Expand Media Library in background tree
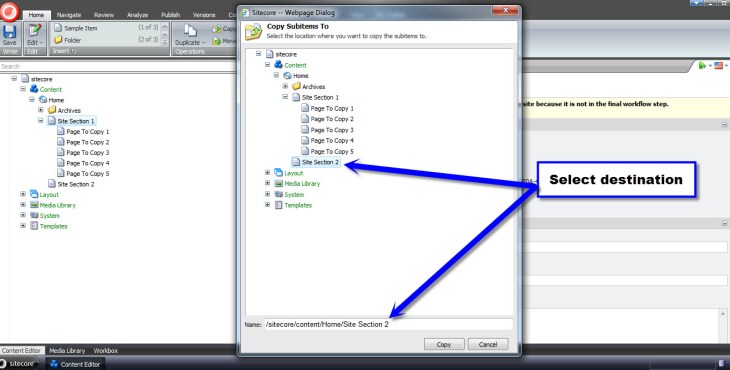Image resolution: width=730 pixels, height=370 pixels. tap(23, 205)
